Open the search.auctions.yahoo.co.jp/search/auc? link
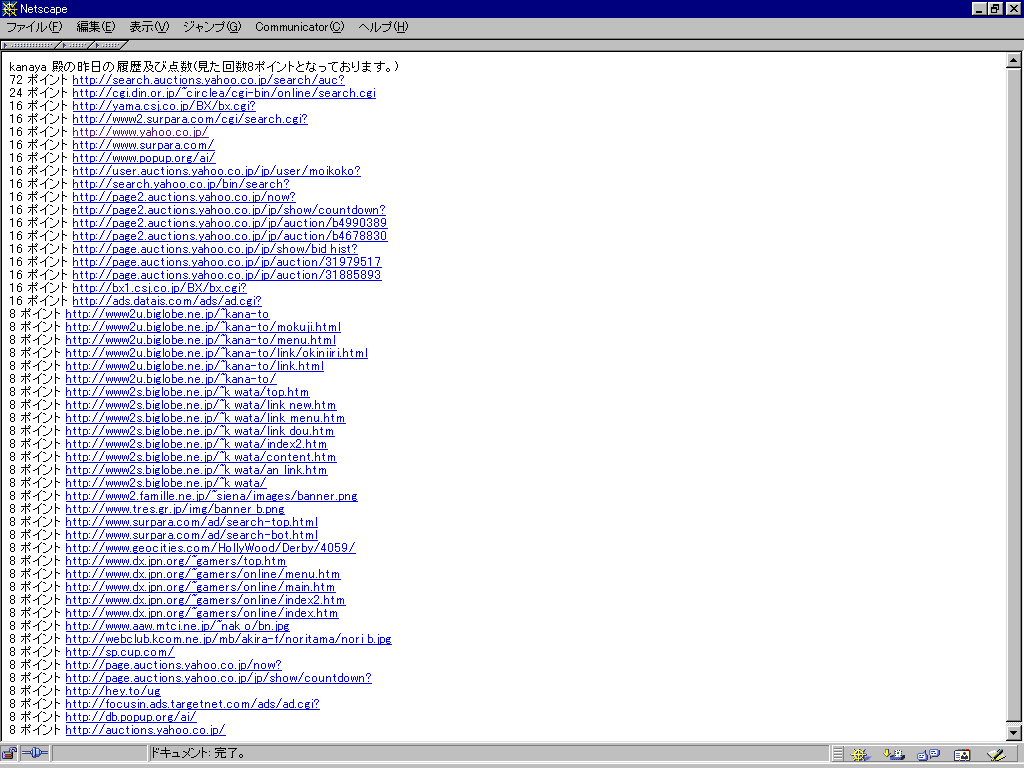 (x=208, y=80)
